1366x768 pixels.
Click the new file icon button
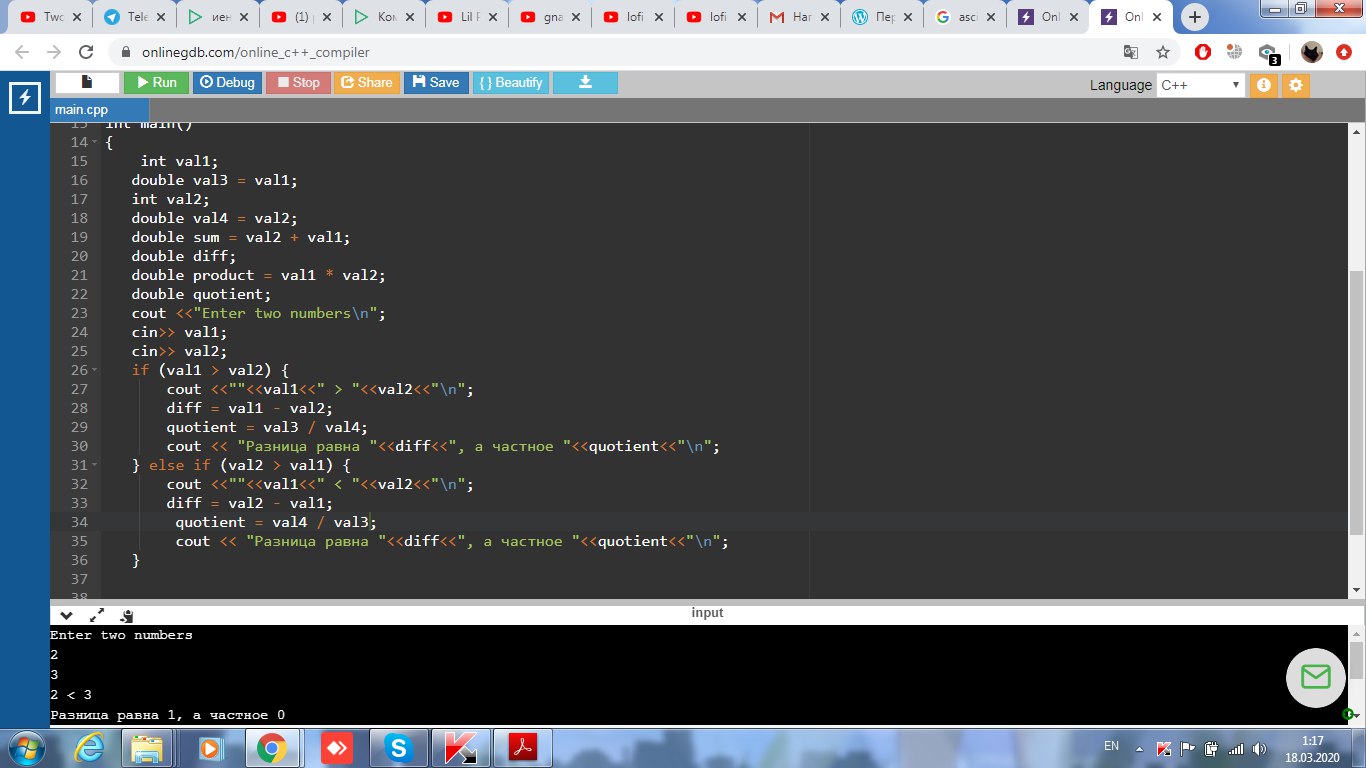(x=87, y=83)
